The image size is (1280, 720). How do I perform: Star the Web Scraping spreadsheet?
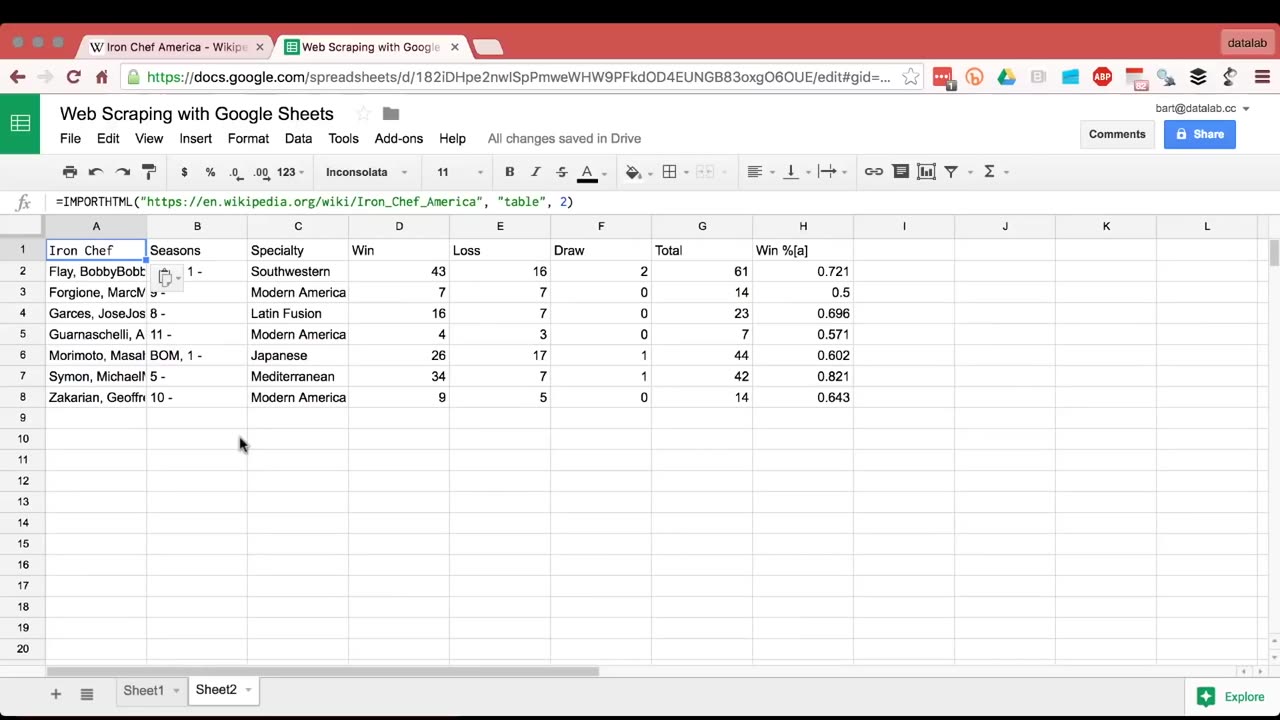[x=363, y=114]
